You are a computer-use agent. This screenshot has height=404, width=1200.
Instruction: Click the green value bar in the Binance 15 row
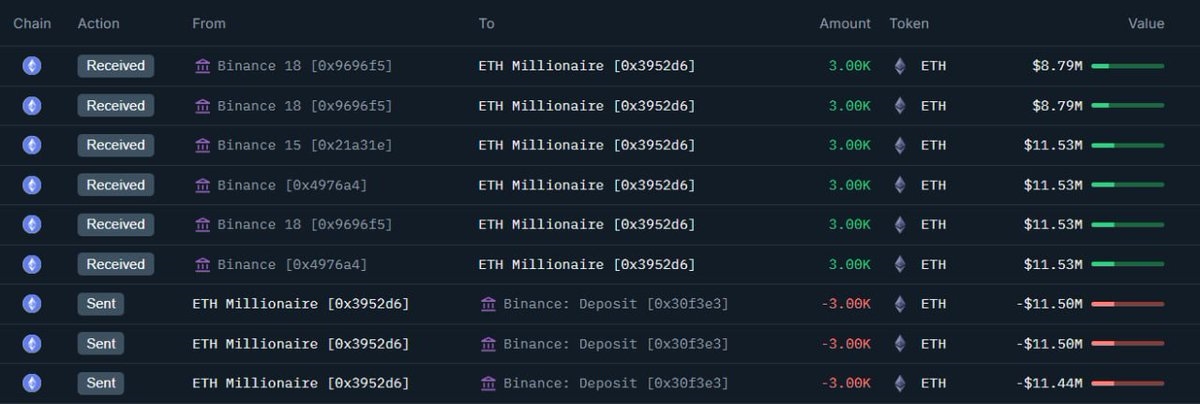(1127, 145)
